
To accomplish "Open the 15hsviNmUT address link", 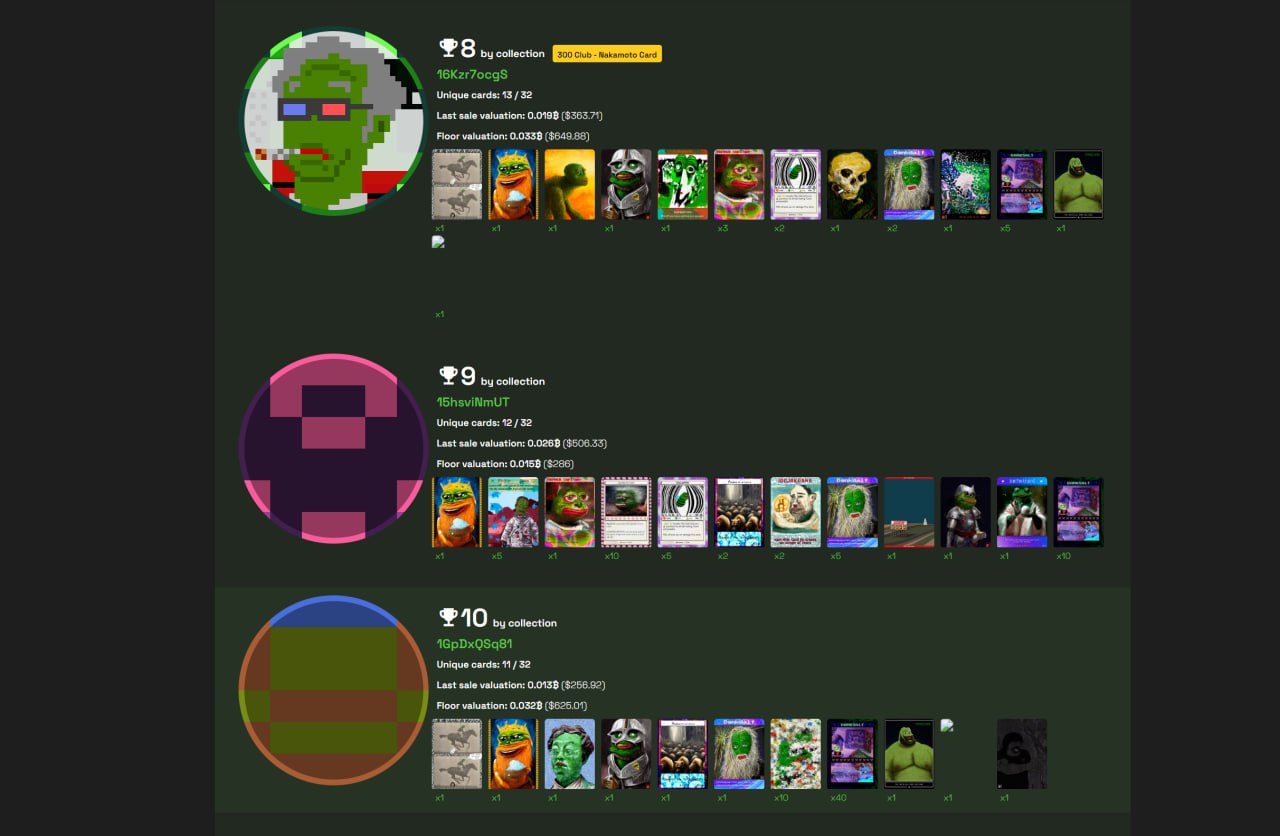I will (x=473, y=402).
